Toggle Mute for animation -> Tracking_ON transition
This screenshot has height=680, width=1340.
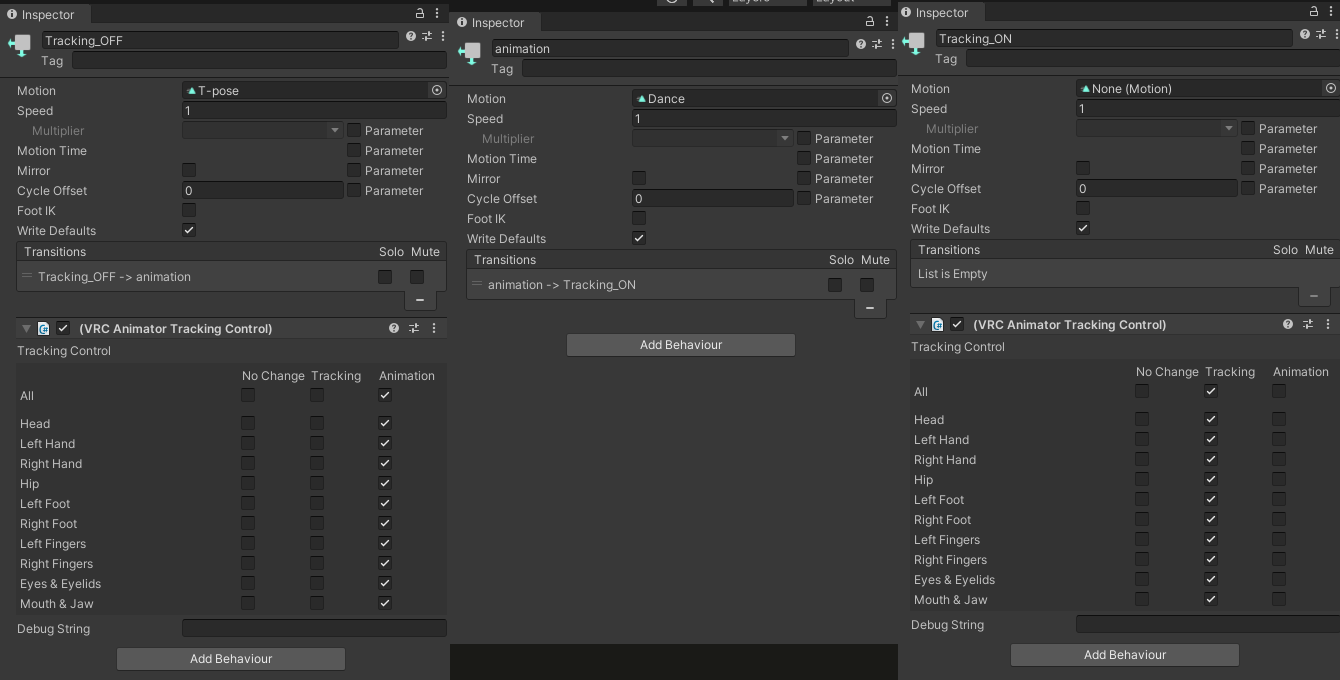coord(867,285)
